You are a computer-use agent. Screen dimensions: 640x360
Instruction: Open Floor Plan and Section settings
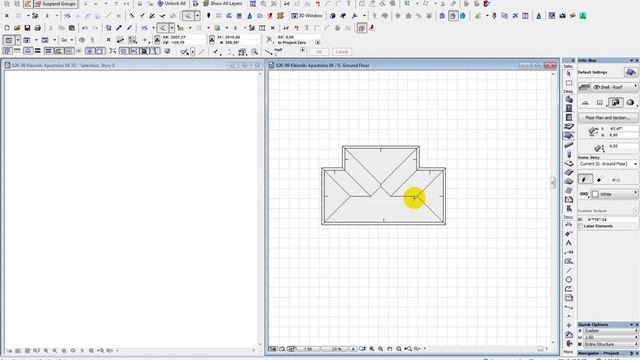[x=608, y=118]
